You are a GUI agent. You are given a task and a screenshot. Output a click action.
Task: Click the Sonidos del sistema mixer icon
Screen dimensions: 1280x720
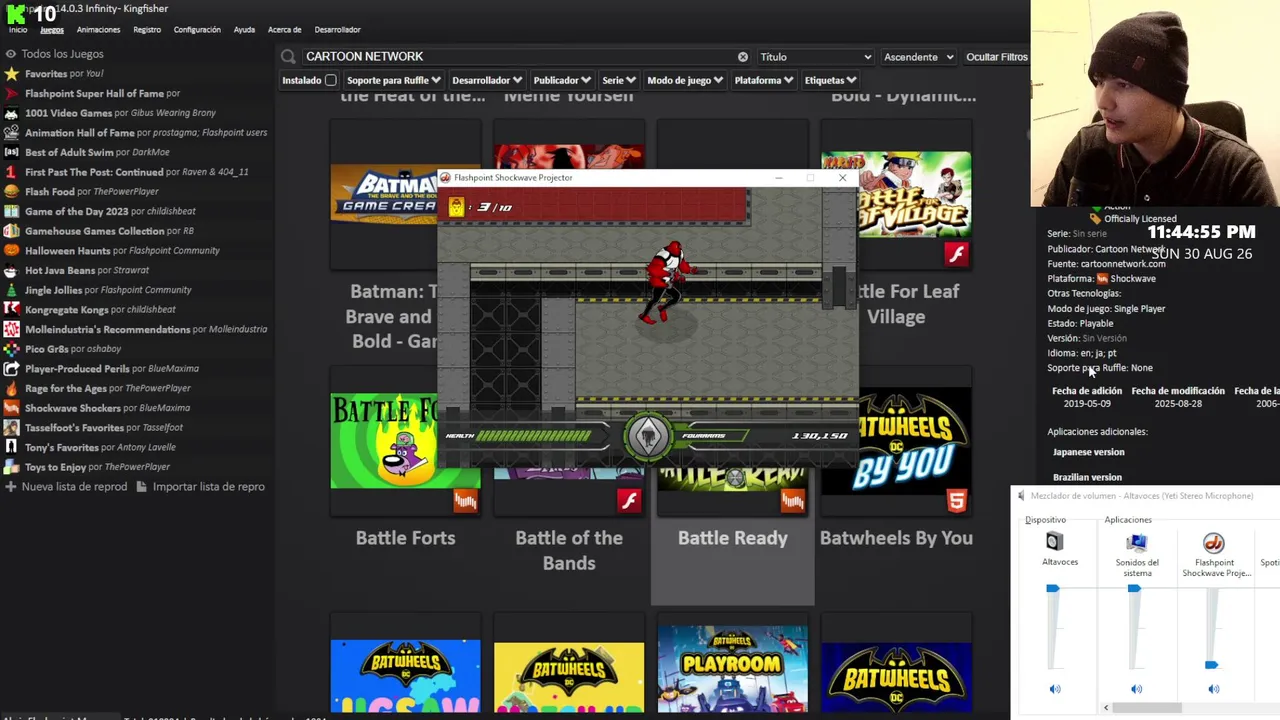(1136, 543)
